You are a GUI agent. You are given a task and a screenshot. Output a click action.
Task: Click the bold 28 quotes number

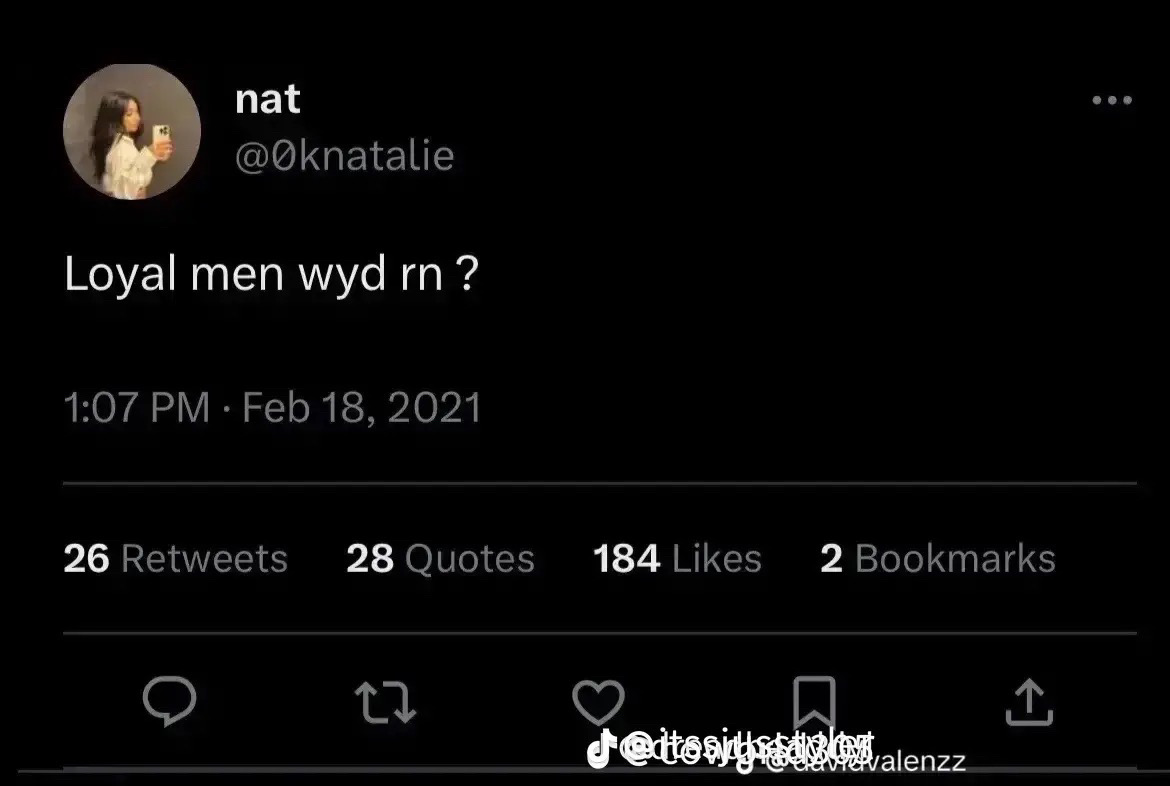pyautogui.click(x=369, y=558)
